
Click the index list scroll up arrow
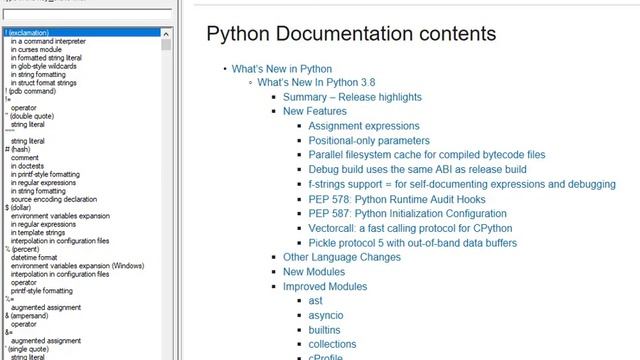pos(166,34)
